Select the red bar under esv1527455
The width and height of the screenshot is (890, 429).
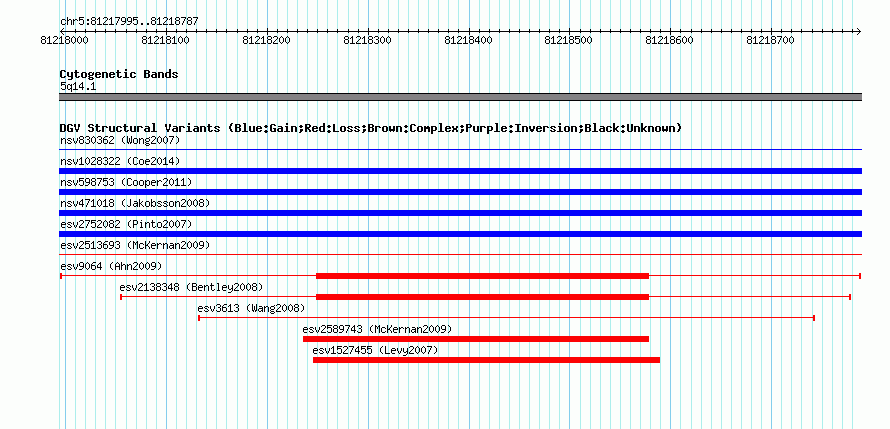tap(486, 360)
